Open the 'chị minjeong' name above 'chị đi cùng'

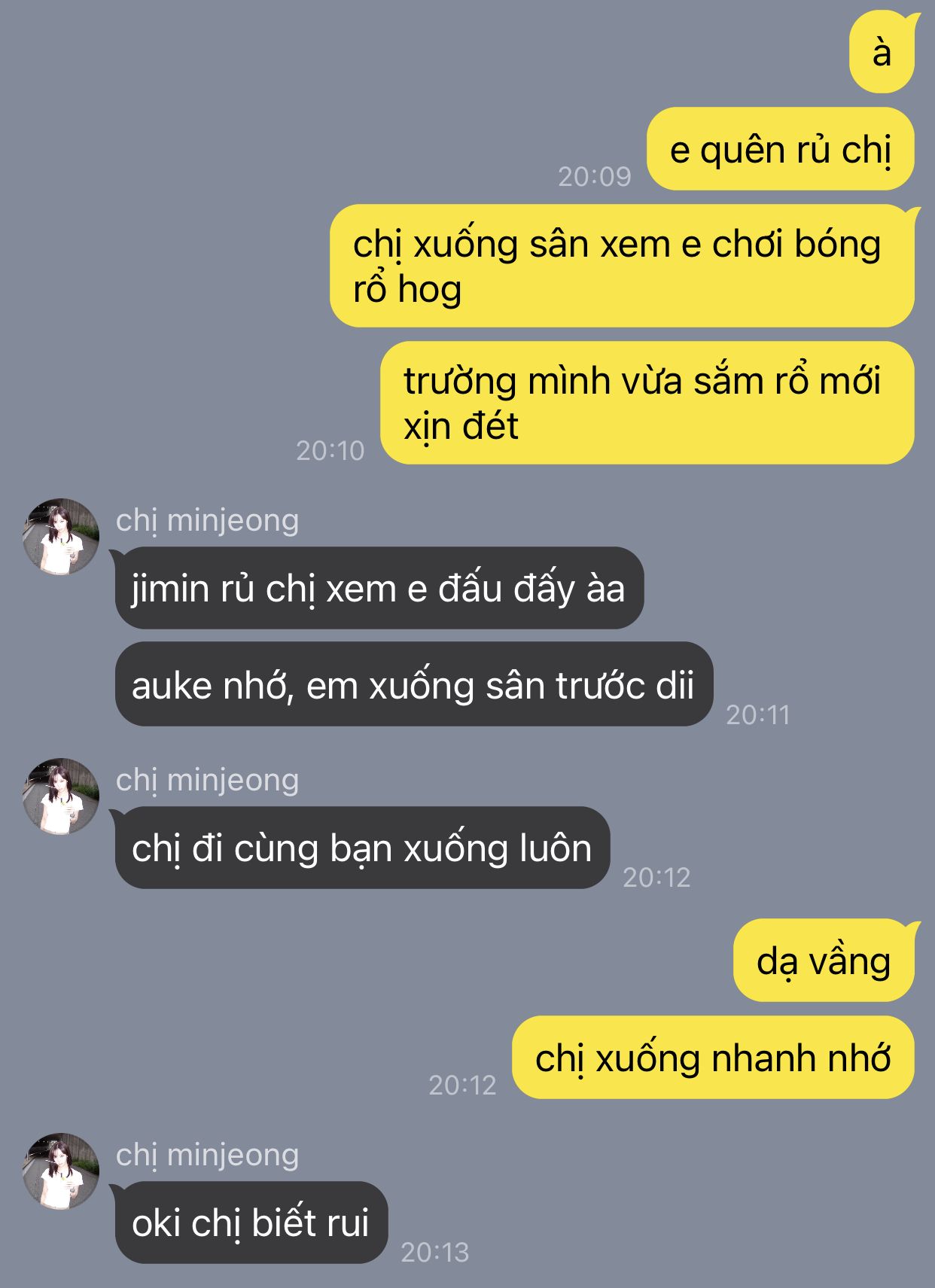[x=207, y=781]
